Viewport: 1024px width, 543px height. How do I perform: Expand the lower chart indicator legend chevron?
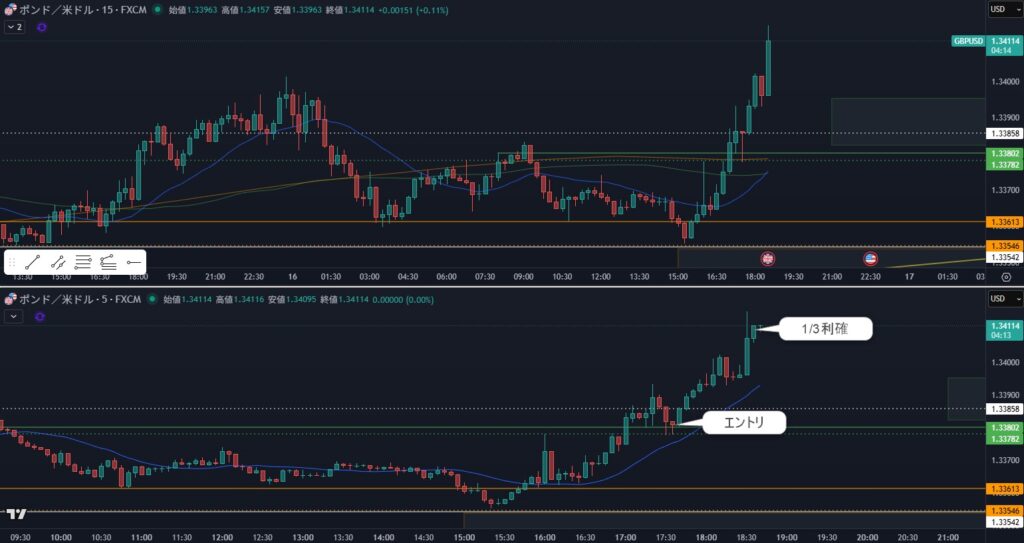(14, 316)
